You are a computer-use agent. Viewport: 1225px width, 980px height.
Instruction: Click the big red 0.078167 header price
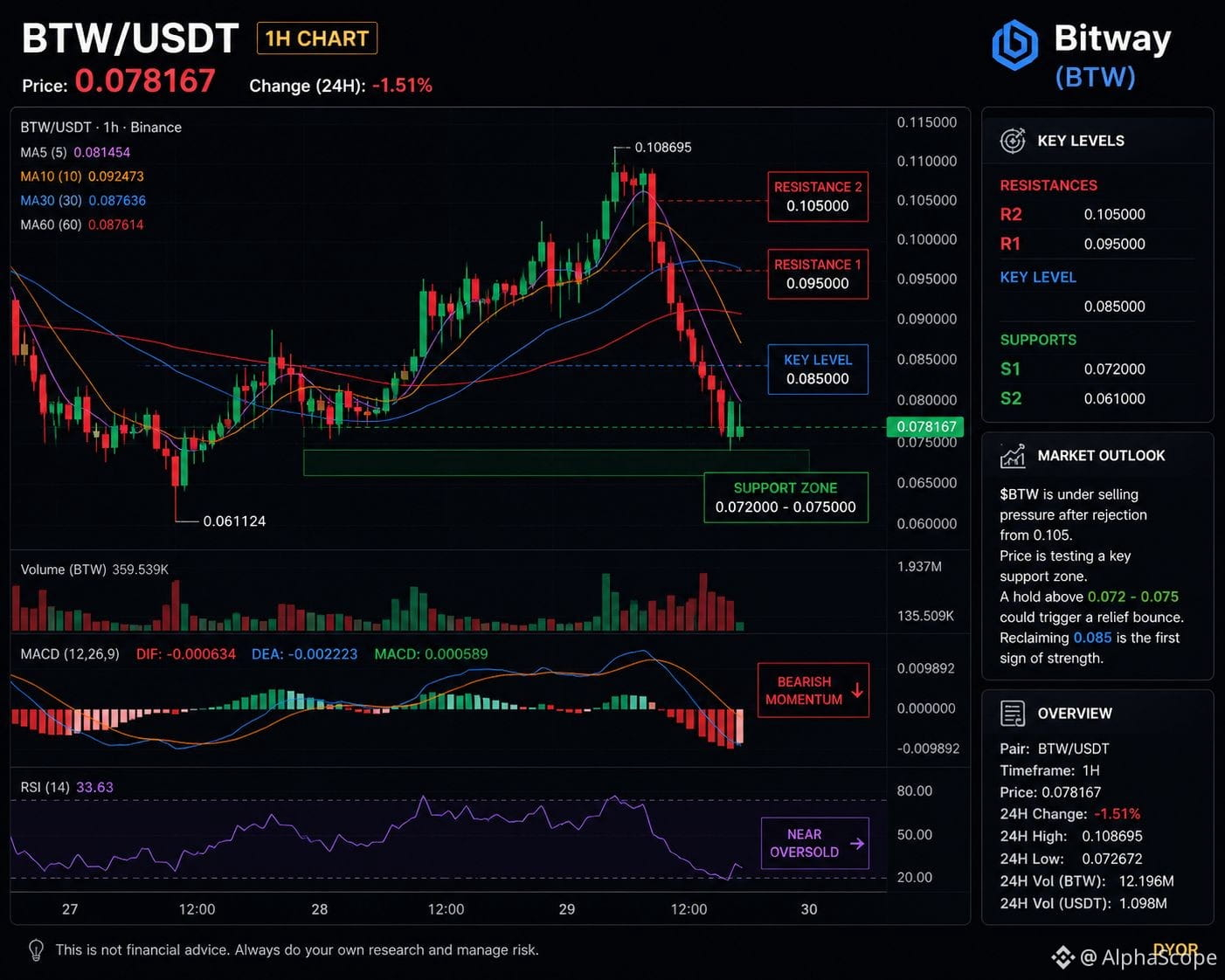pos(145,81)
